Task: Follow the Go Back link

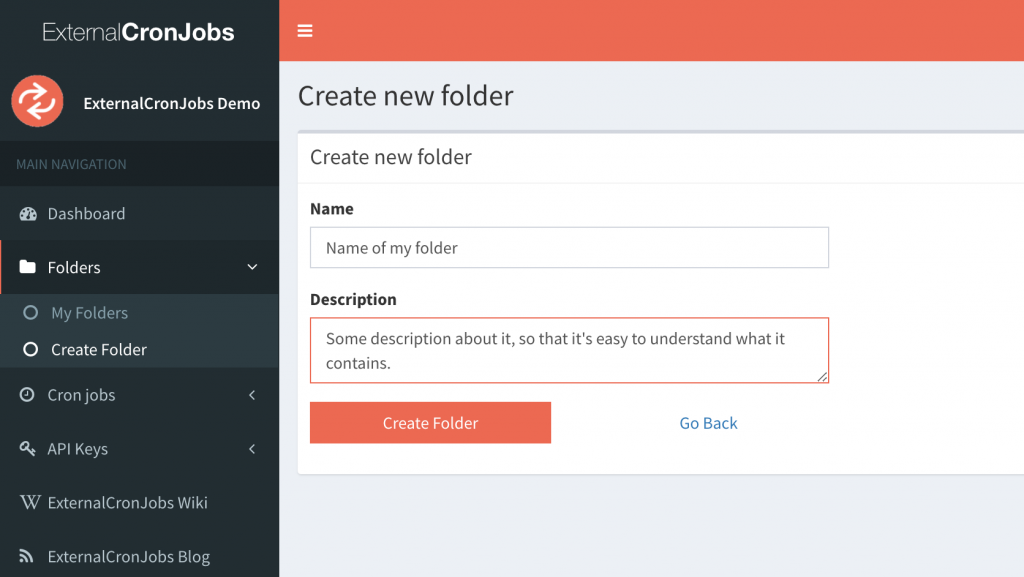Action: click(x=708, y=423)
